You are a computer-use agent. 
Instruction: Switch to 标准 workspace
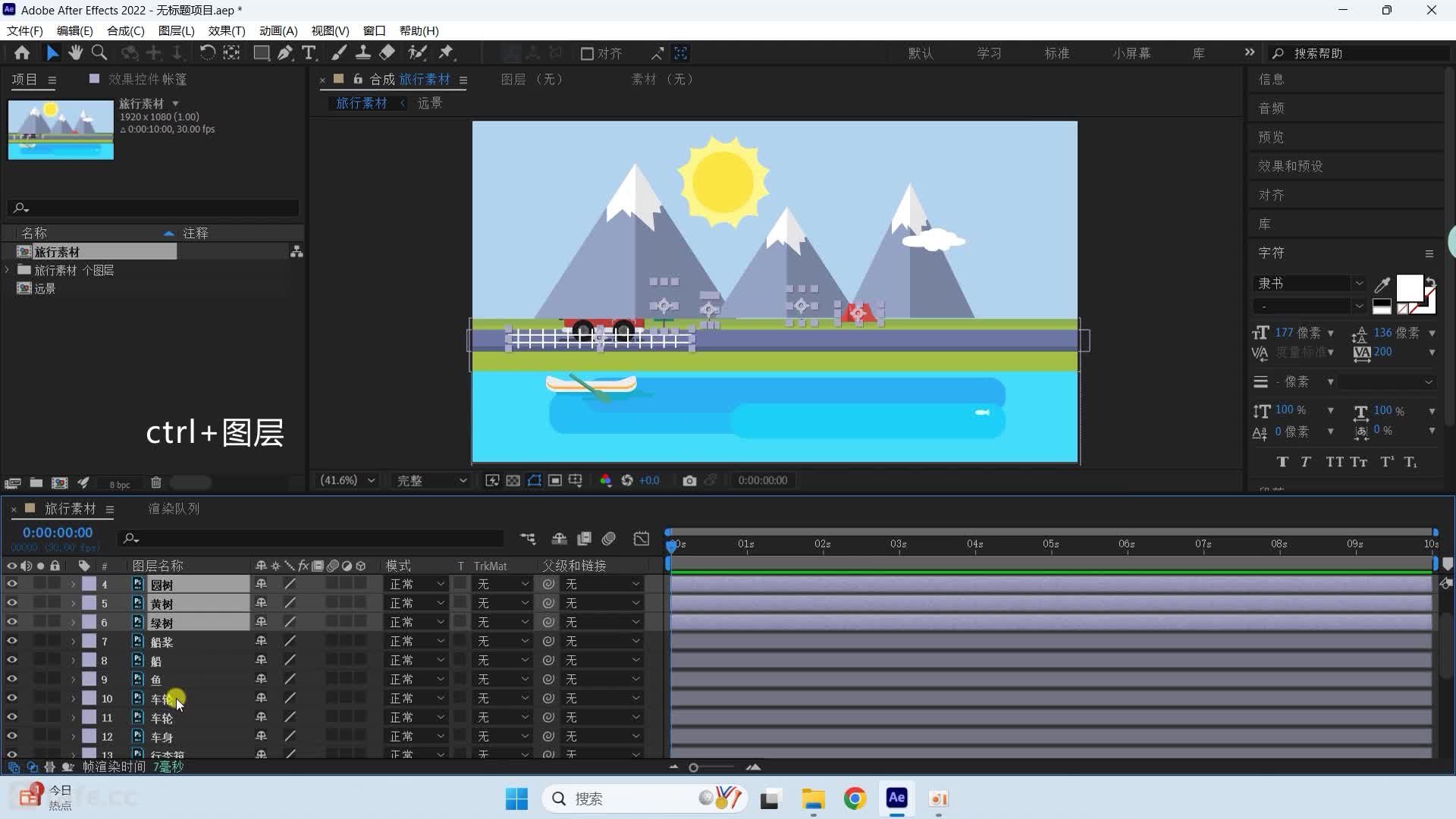[x=1056, y=54]
